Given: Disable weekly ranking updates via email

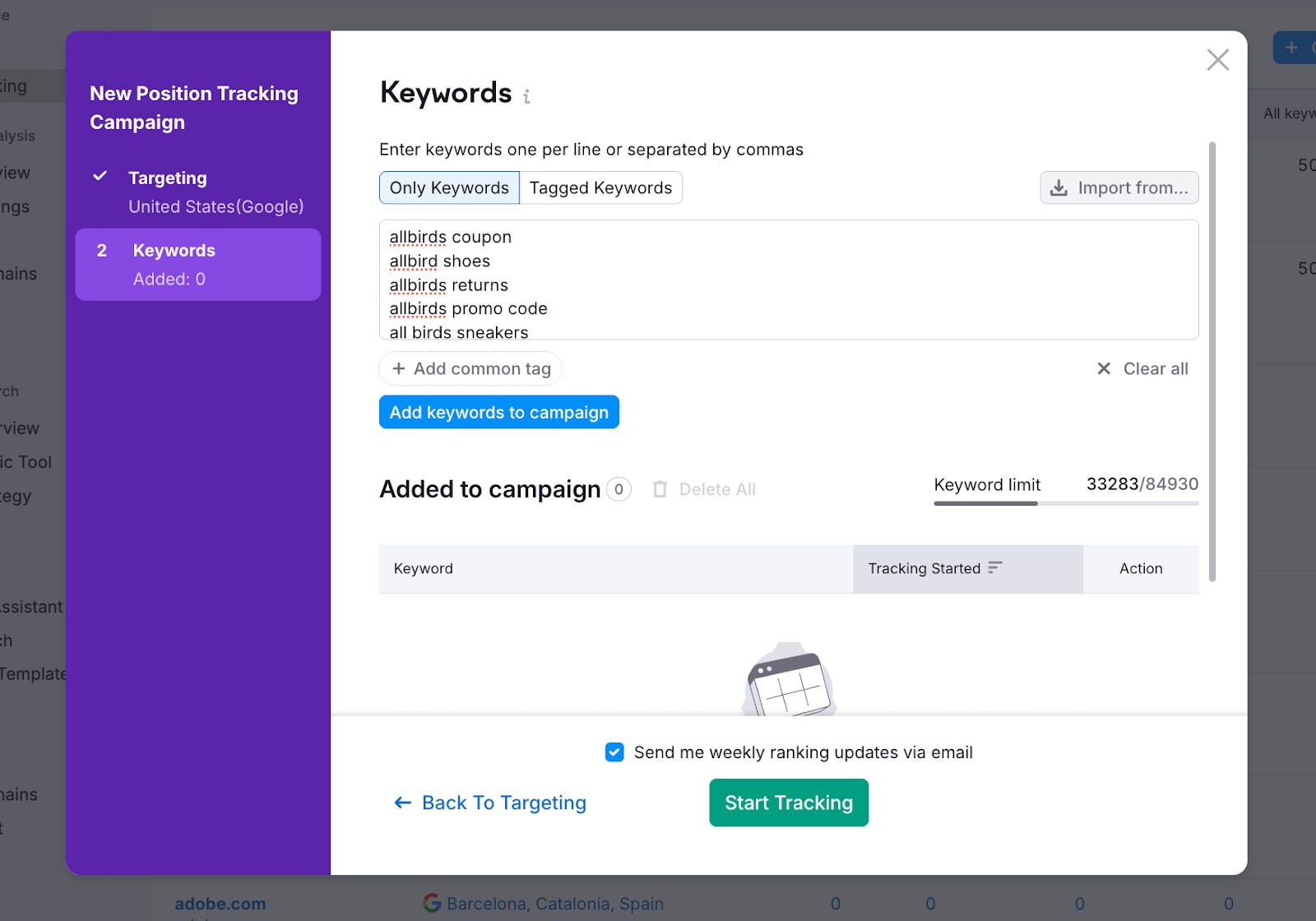Looking at the screenshot, I should (614, 752).
